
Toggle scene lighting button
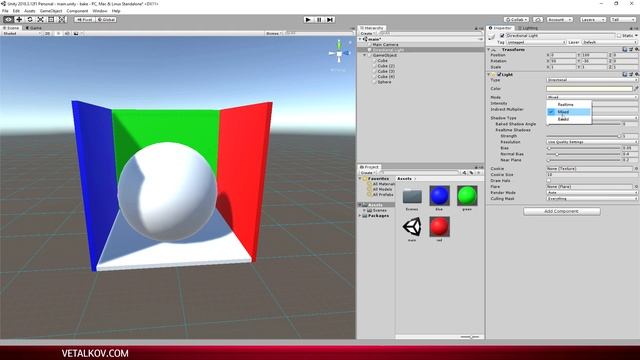(58, 33)
